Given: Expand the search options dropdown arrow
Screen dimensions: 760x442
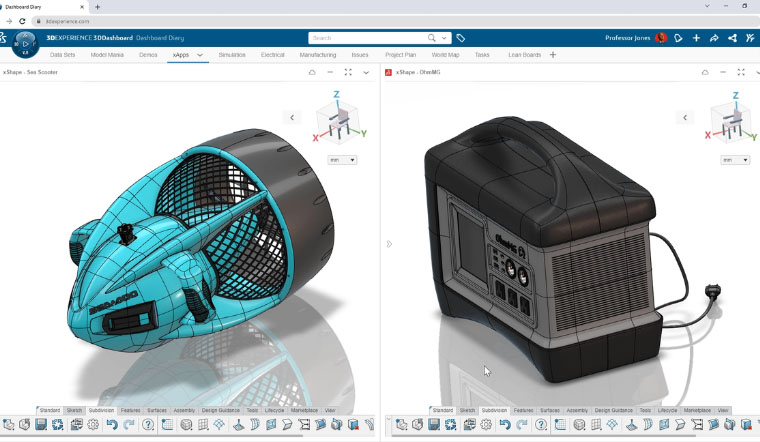Looking at the screenshot, I should coord(444,38).
